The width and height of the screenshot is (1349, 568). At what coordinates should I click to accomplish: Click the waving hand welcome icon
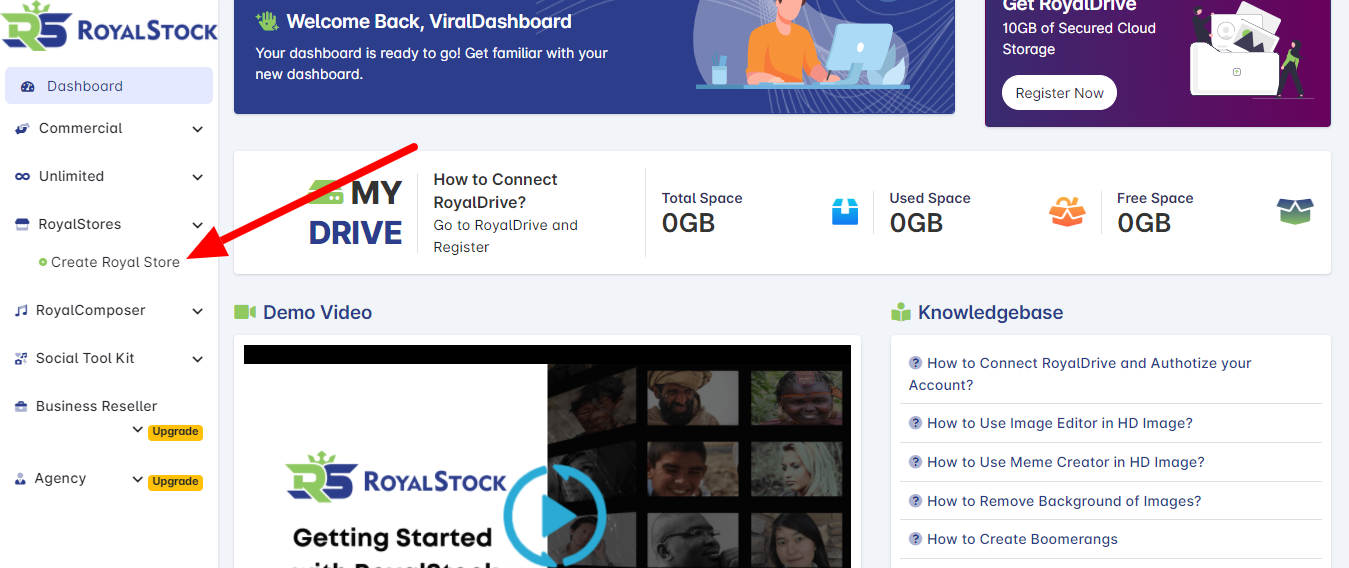click(266, 21)
